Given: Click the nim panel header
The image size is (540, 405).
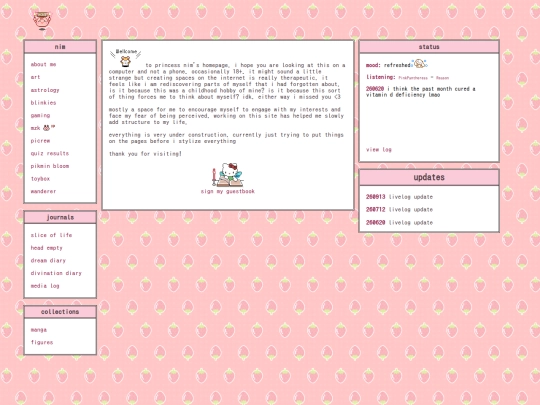Looking at the screenshot, I should tap(60, 47).
